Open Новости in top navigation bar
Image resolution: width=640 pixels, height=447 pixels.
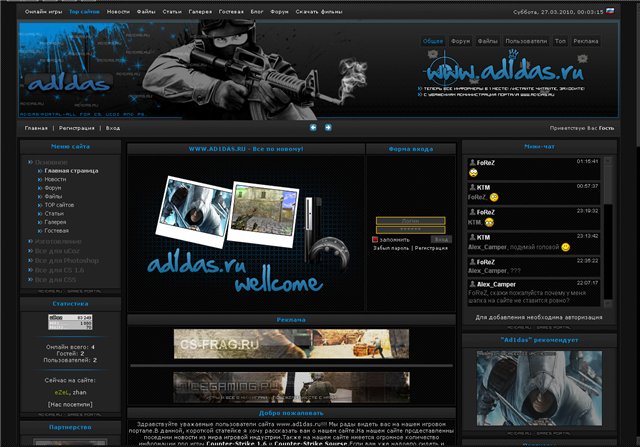tap(118, 12)
